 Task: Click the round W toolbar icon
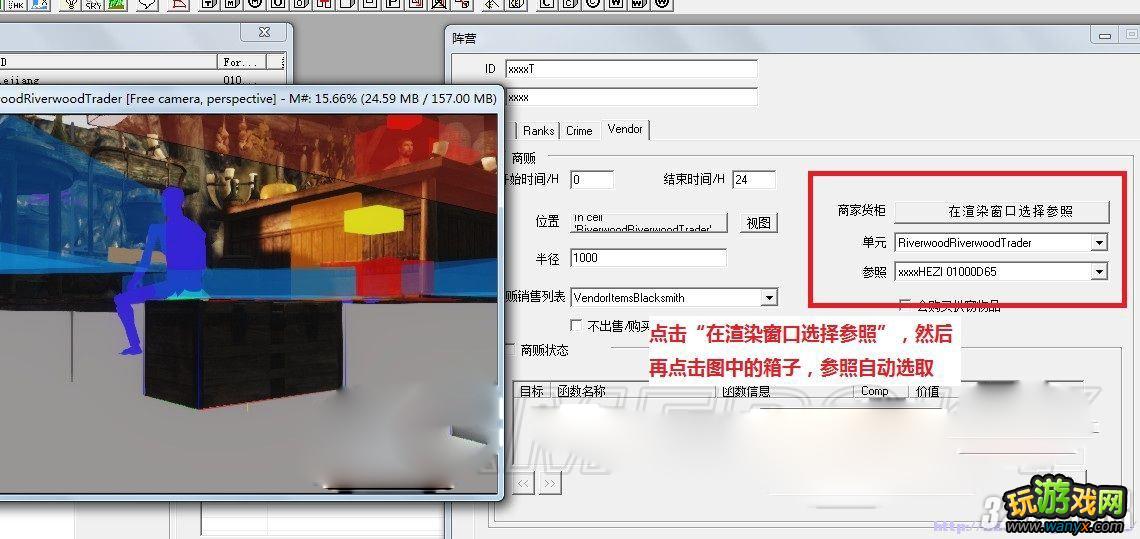pos(662,4)
